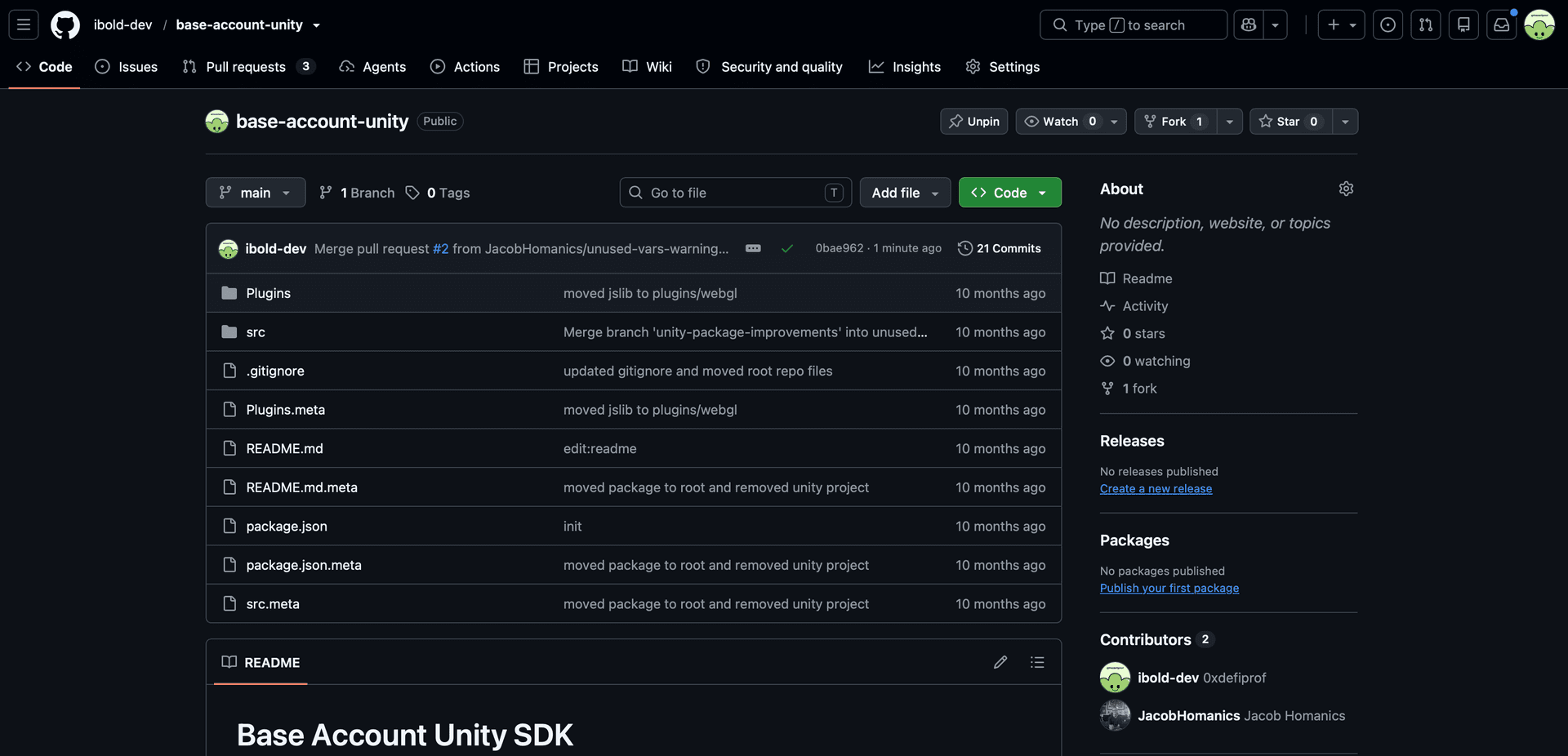Click the ibold-dev repository owner avatar
This screenshot has height=756, width=1568.
(216, 121)
